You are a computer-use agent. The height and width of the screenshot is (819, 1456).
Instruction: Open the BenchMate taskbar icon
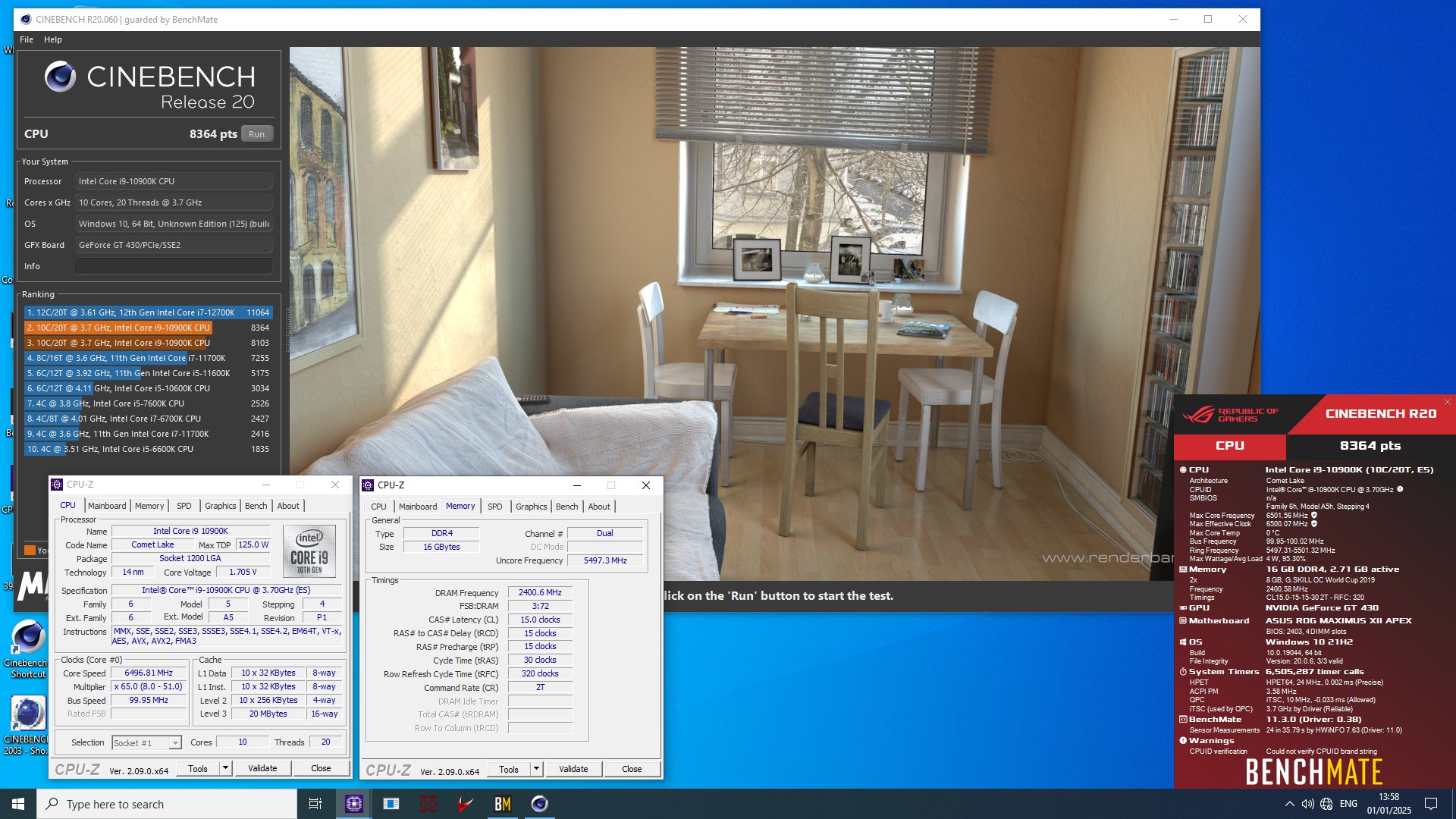502,804
